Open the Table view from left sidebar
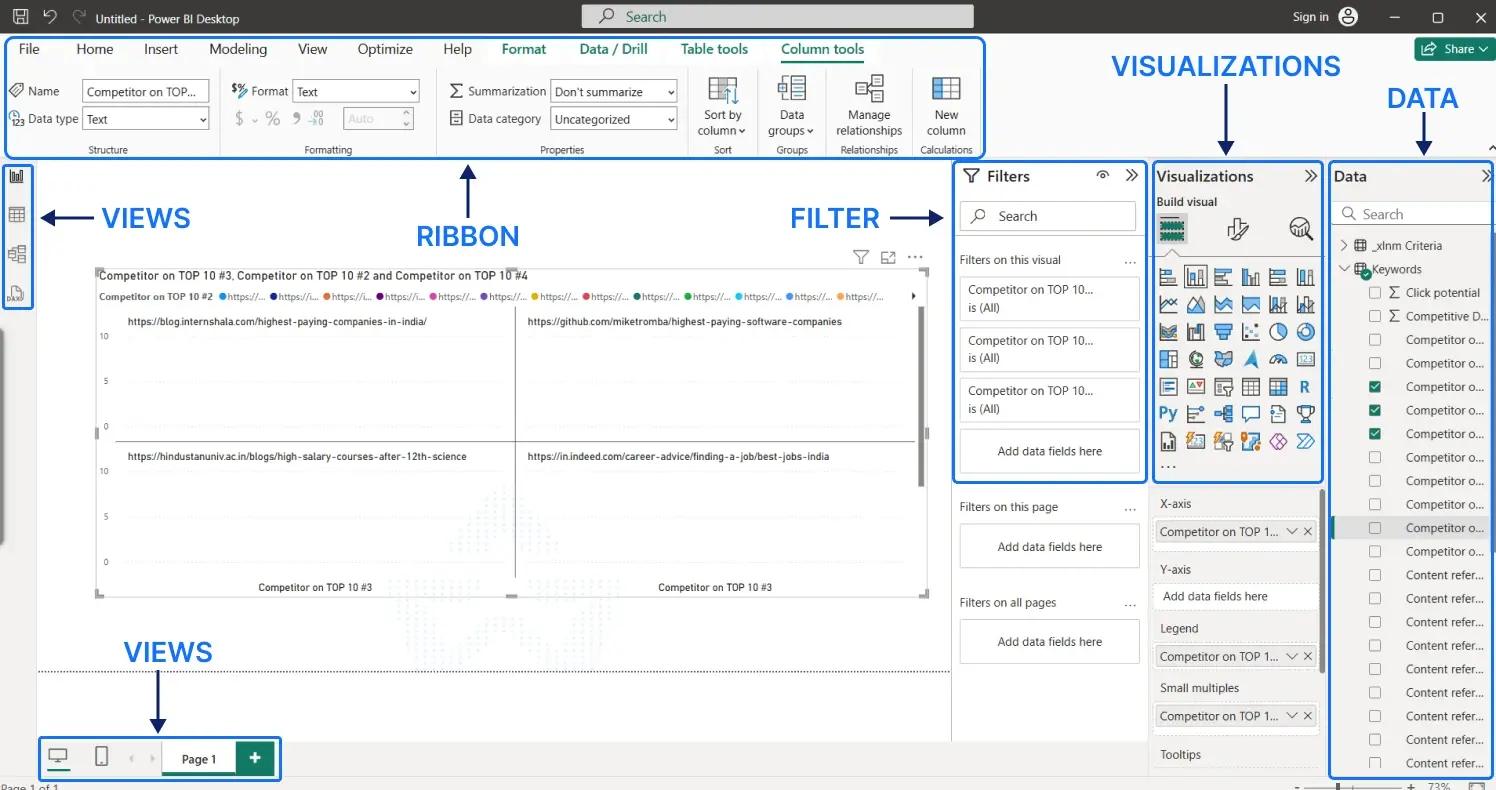1496x790 pixels. tap(17, 214)
